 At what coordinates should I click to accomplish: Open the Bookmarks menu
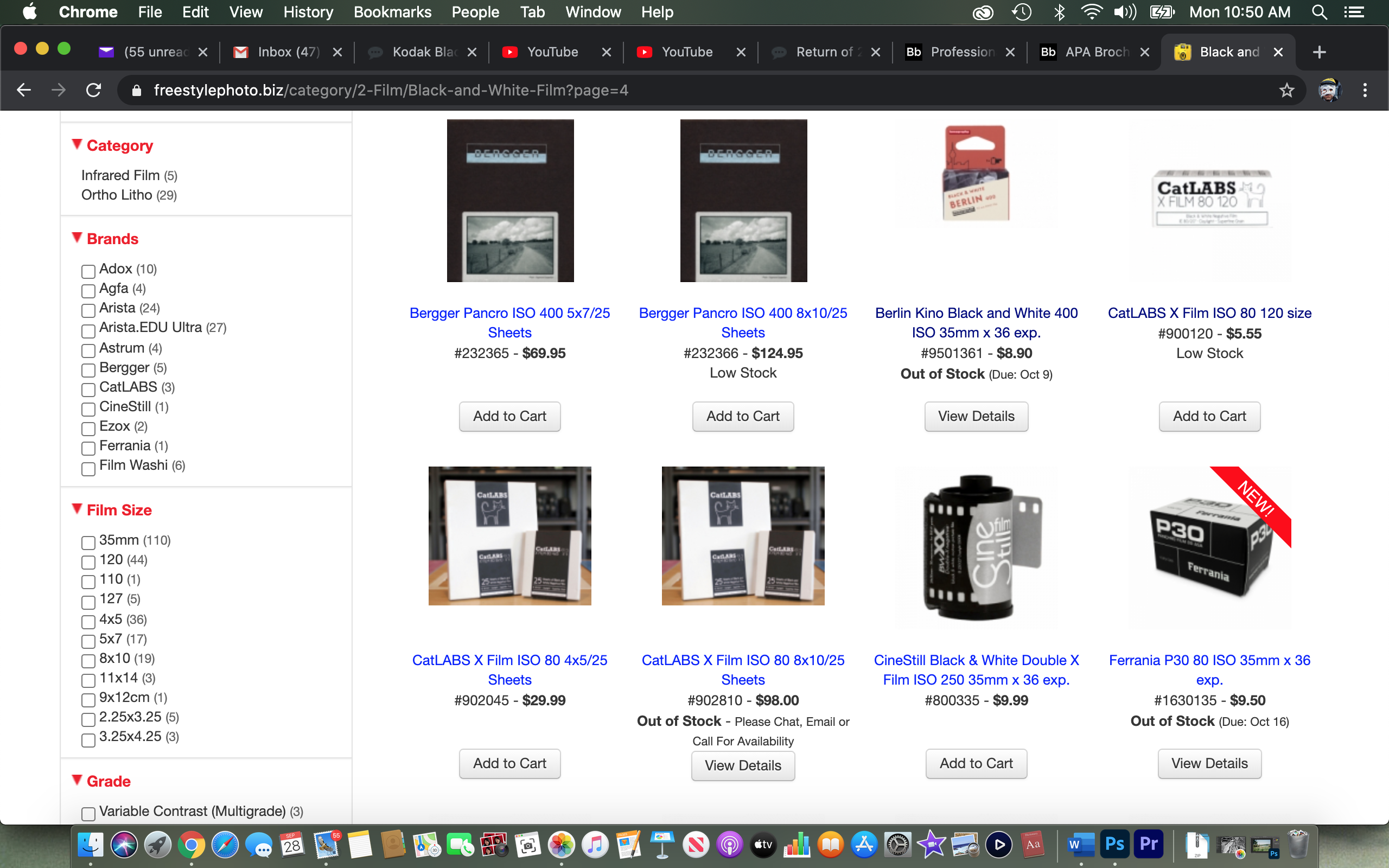point(392,12)
